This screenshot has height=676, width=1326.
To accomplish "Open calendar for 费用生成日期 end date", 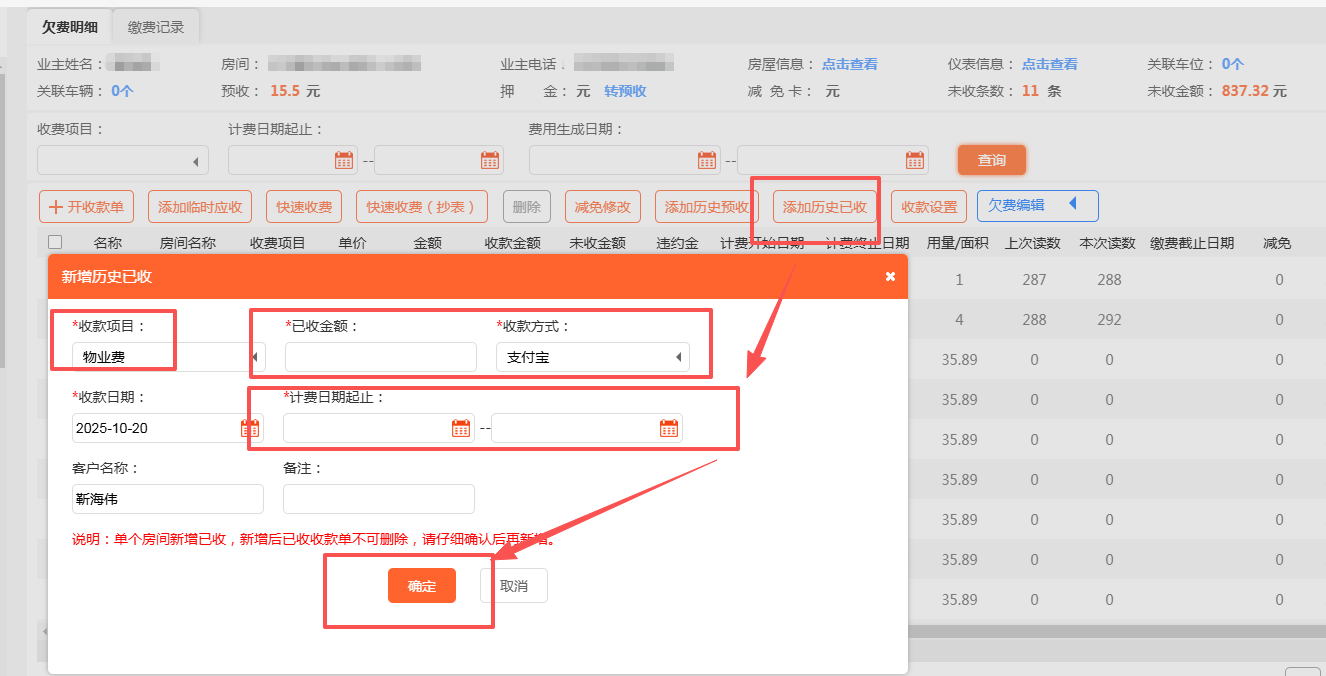I will pyautogui.click(x=915, y=160).
